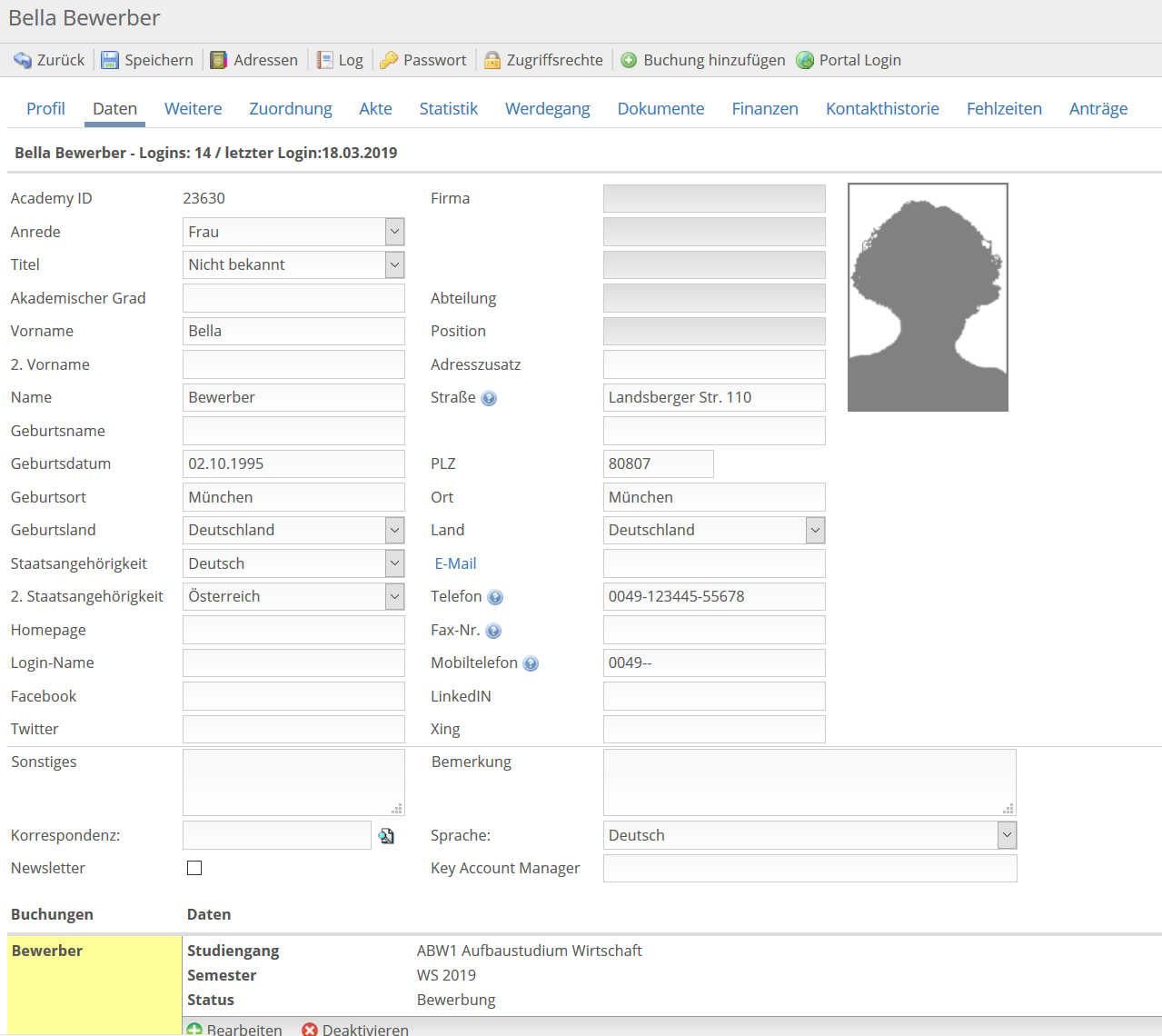Expand the Land dropdown showing Deutschland
Viewport: 1162px width, 1036px height.
pos(714,530)
